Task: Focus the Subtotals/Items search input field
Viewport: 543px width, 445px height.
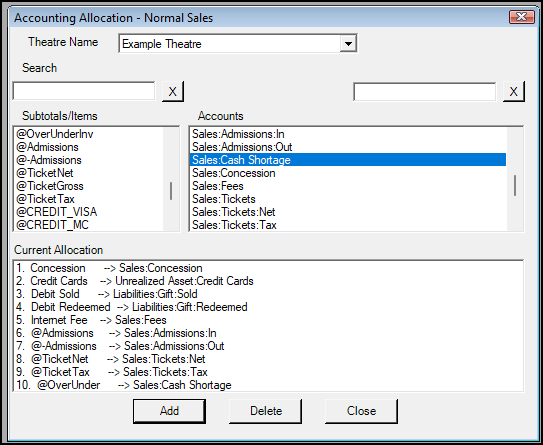Action: [84, 91]
